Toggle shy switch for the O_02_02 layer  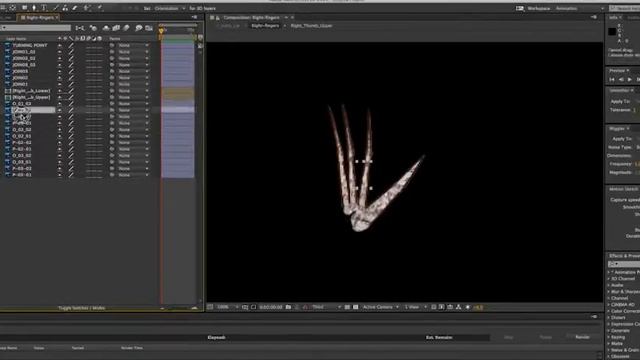point(60,129)
